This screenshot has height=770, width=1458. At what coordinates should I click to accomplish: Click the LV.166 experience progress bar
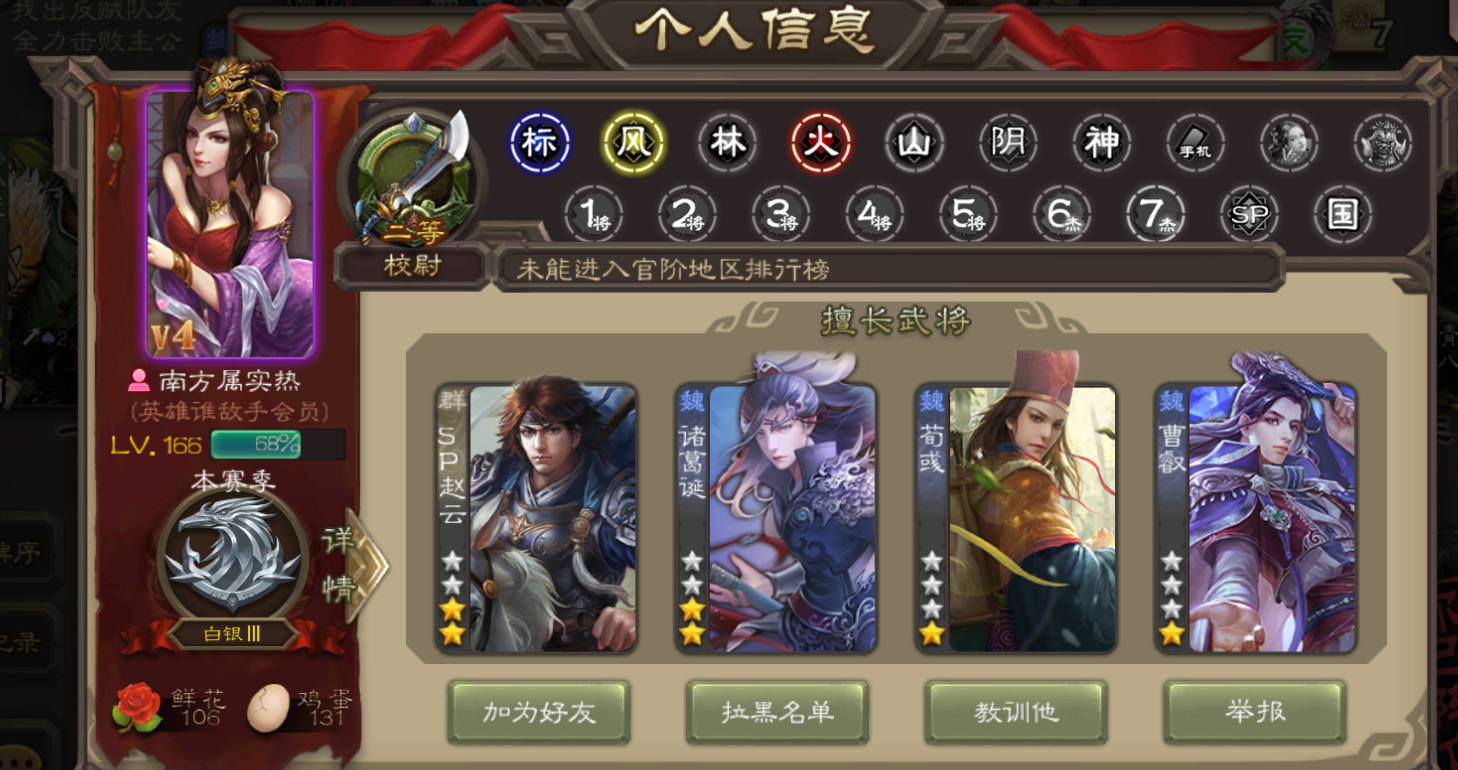(x=278, y=444)
